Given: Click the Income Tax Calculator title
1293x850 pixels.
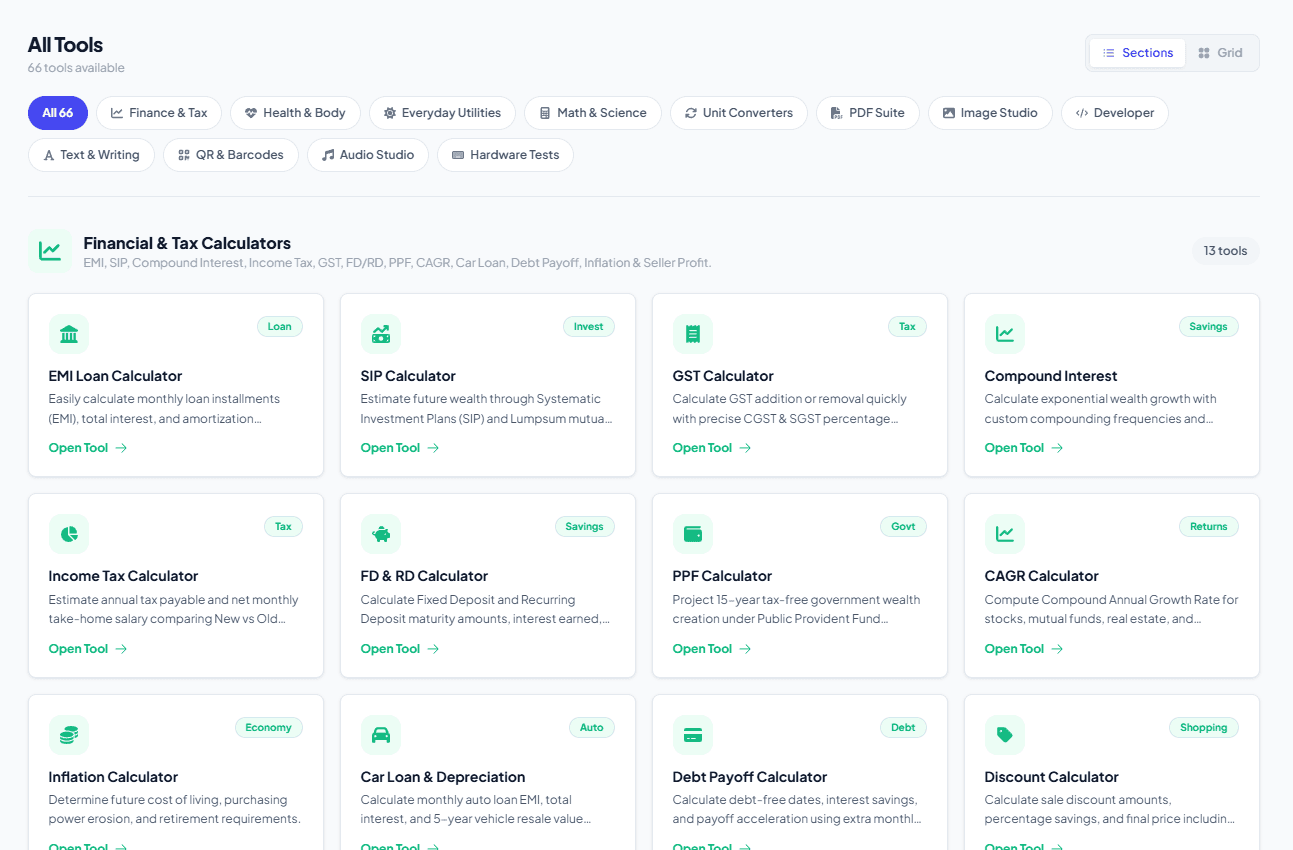Looking at the screenshot, I should point(123,576).
